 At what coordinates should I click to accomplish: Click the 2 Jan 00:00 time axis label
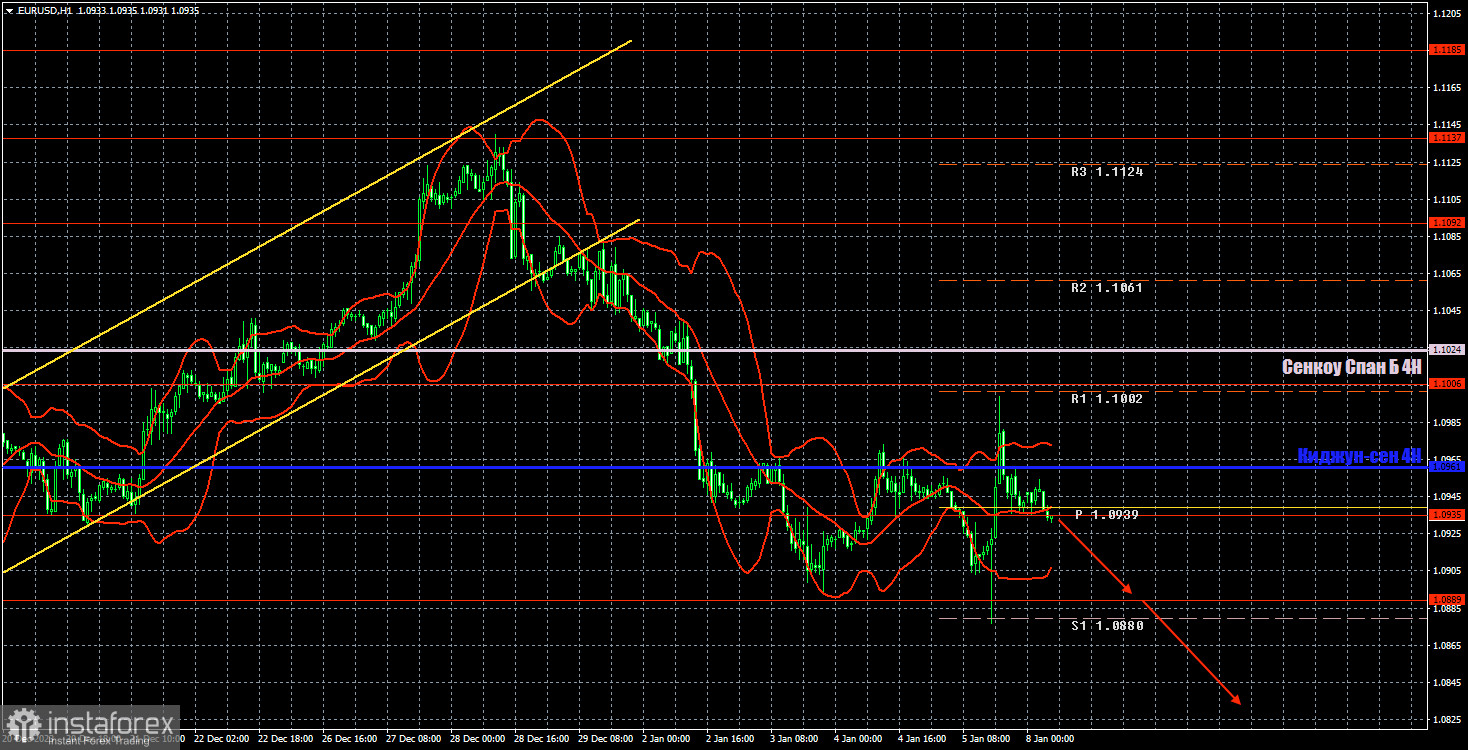[x=667, y=739]
